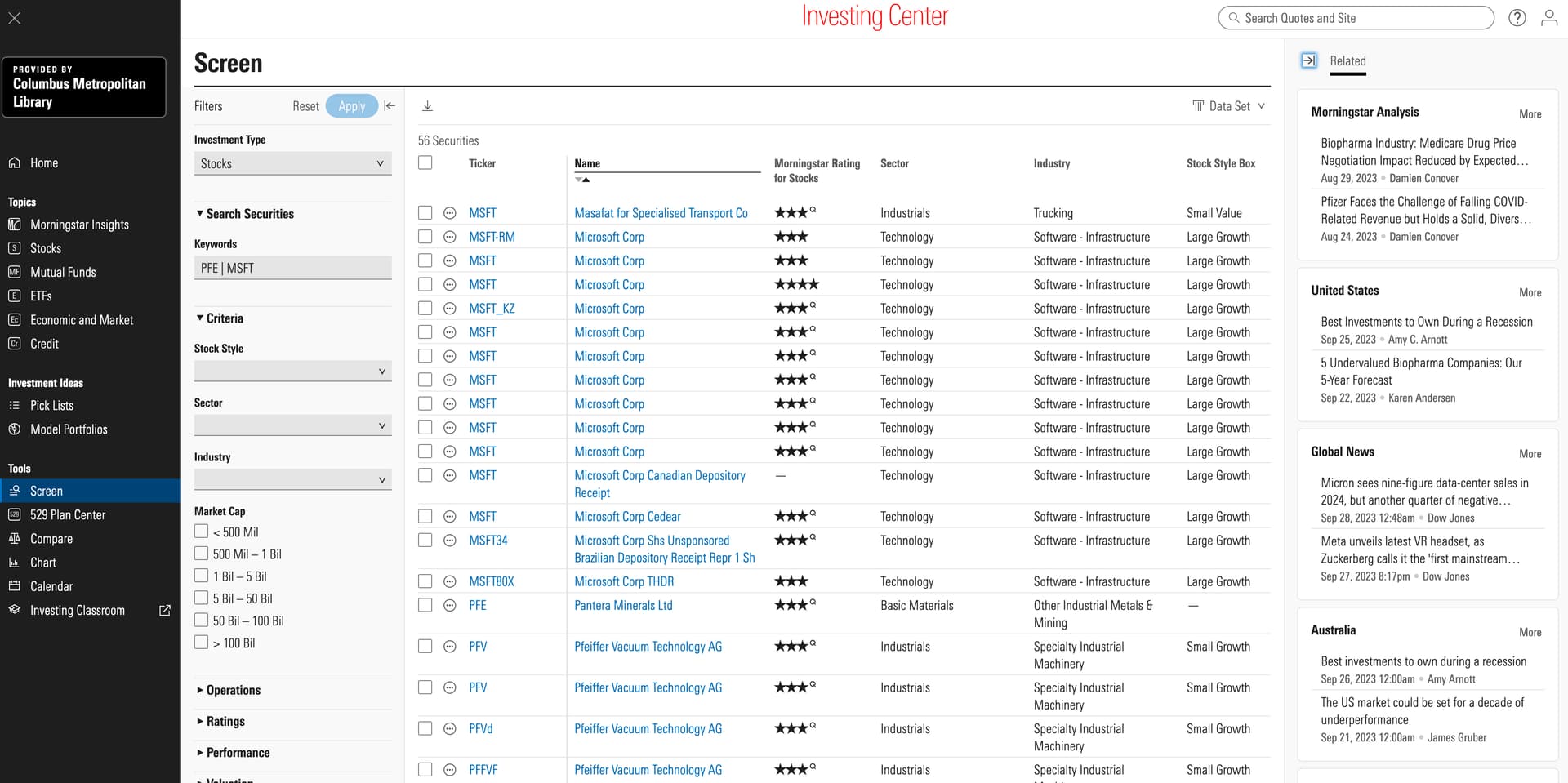Click the download results icon
The height and width of the screenshot is (783, 1568).
(x=427, y=106)
